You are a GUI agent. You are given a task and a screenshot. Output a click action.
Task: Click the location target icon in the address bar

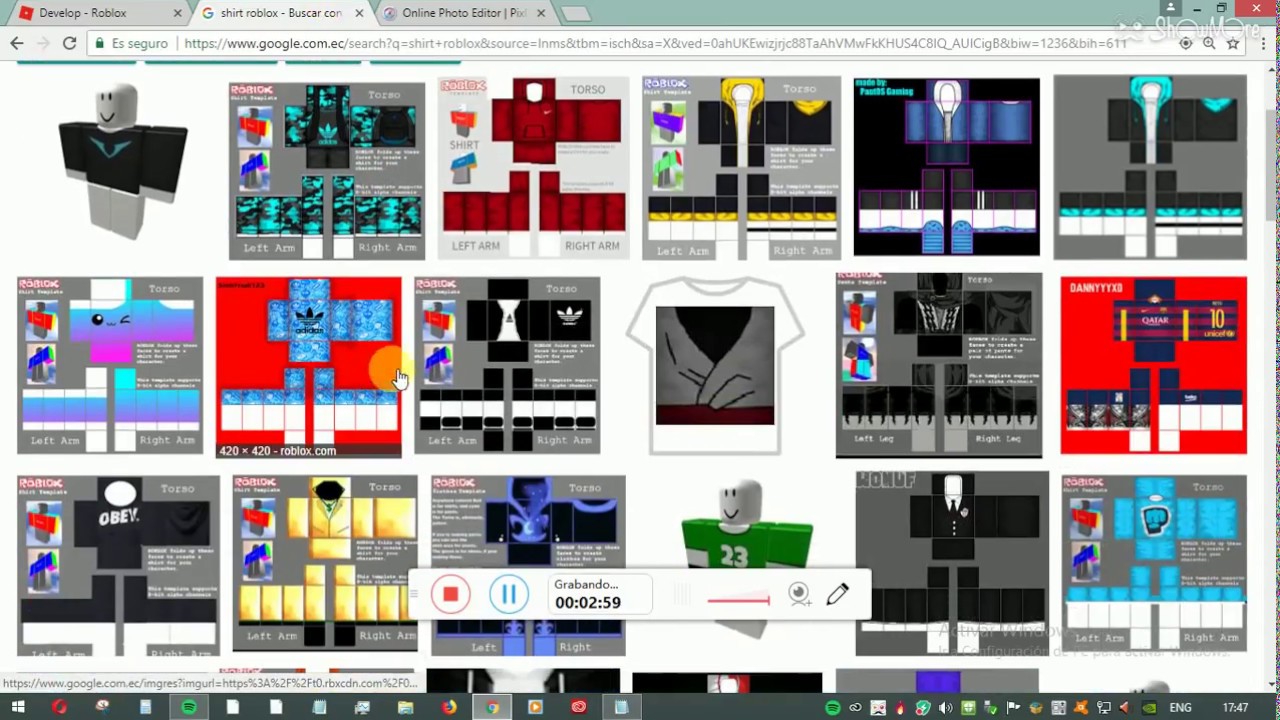coord(1186,44)
